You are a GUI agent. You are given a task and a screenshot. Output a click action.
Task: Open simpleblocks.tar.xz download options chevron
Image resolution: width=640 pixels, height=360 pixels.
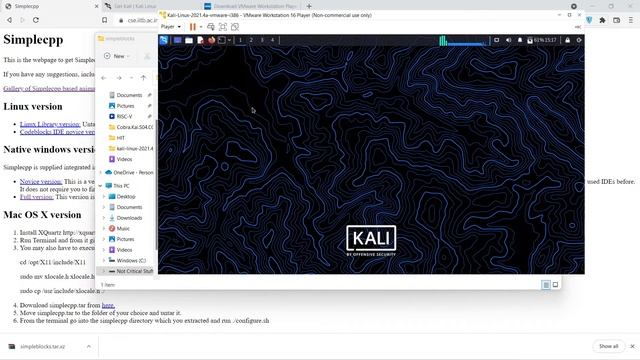(x=89, y=346)
